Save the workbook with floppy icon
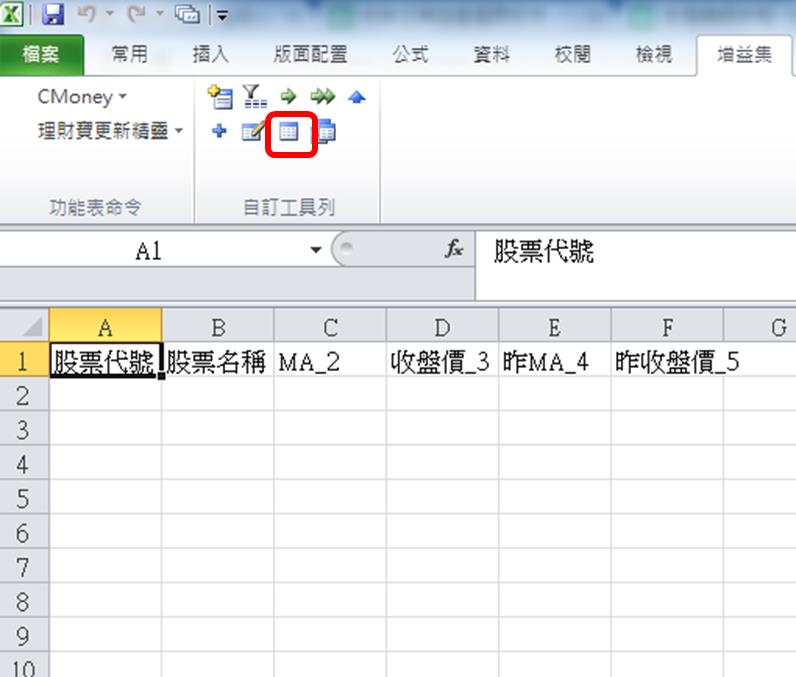The width and height of the screenshot is (796, 677). 53,14
